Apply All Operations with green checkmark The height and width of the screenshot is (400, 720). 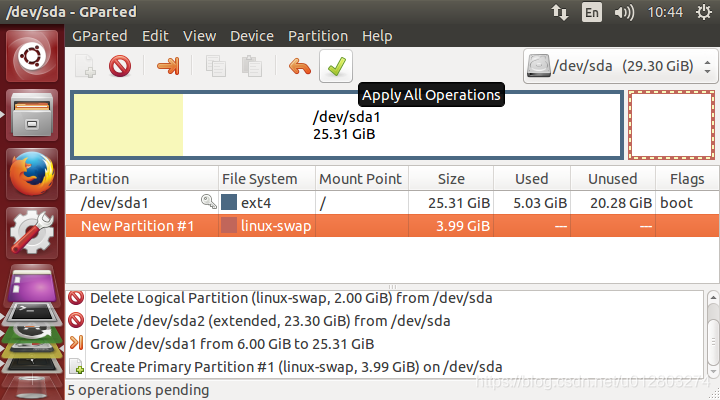click(x=336, y=66)
